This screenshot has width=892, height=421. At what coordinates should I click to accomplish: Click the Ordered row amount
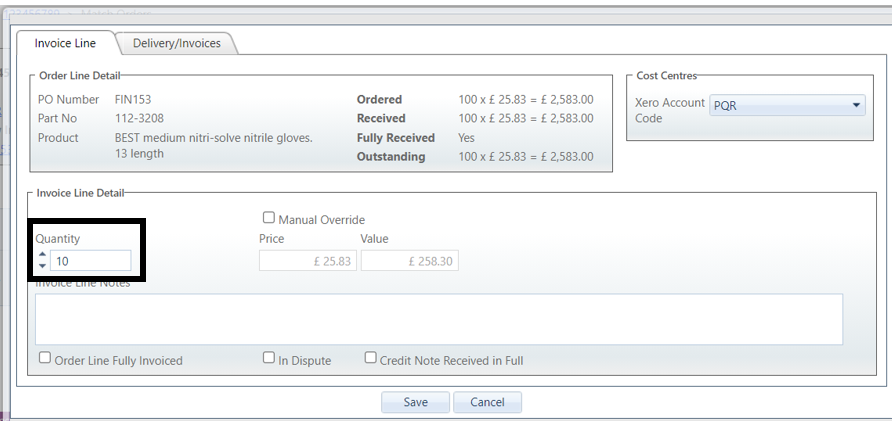click(x=526, y=100)
